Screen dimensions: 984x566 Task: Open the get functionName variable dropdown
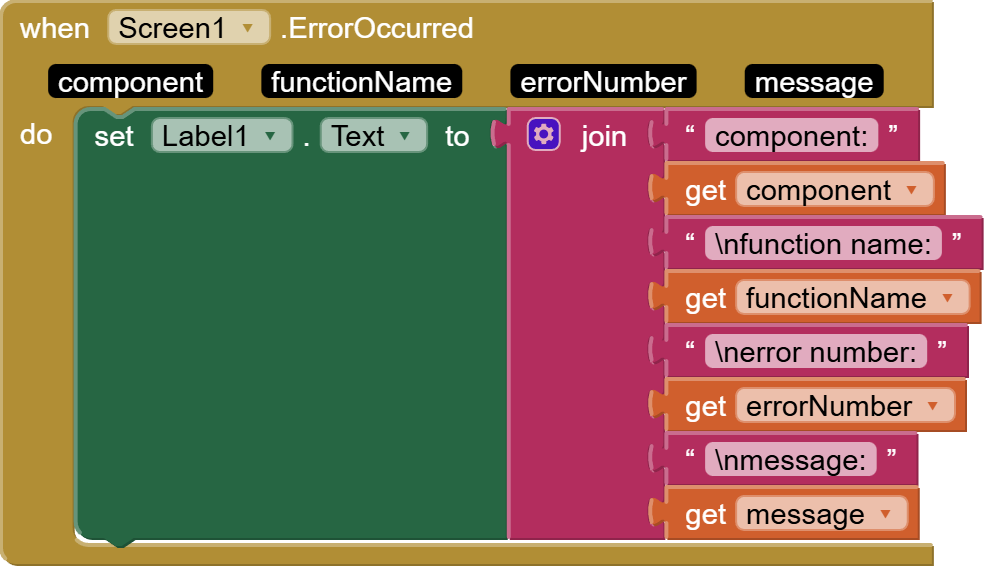click(x=947, y=299)
